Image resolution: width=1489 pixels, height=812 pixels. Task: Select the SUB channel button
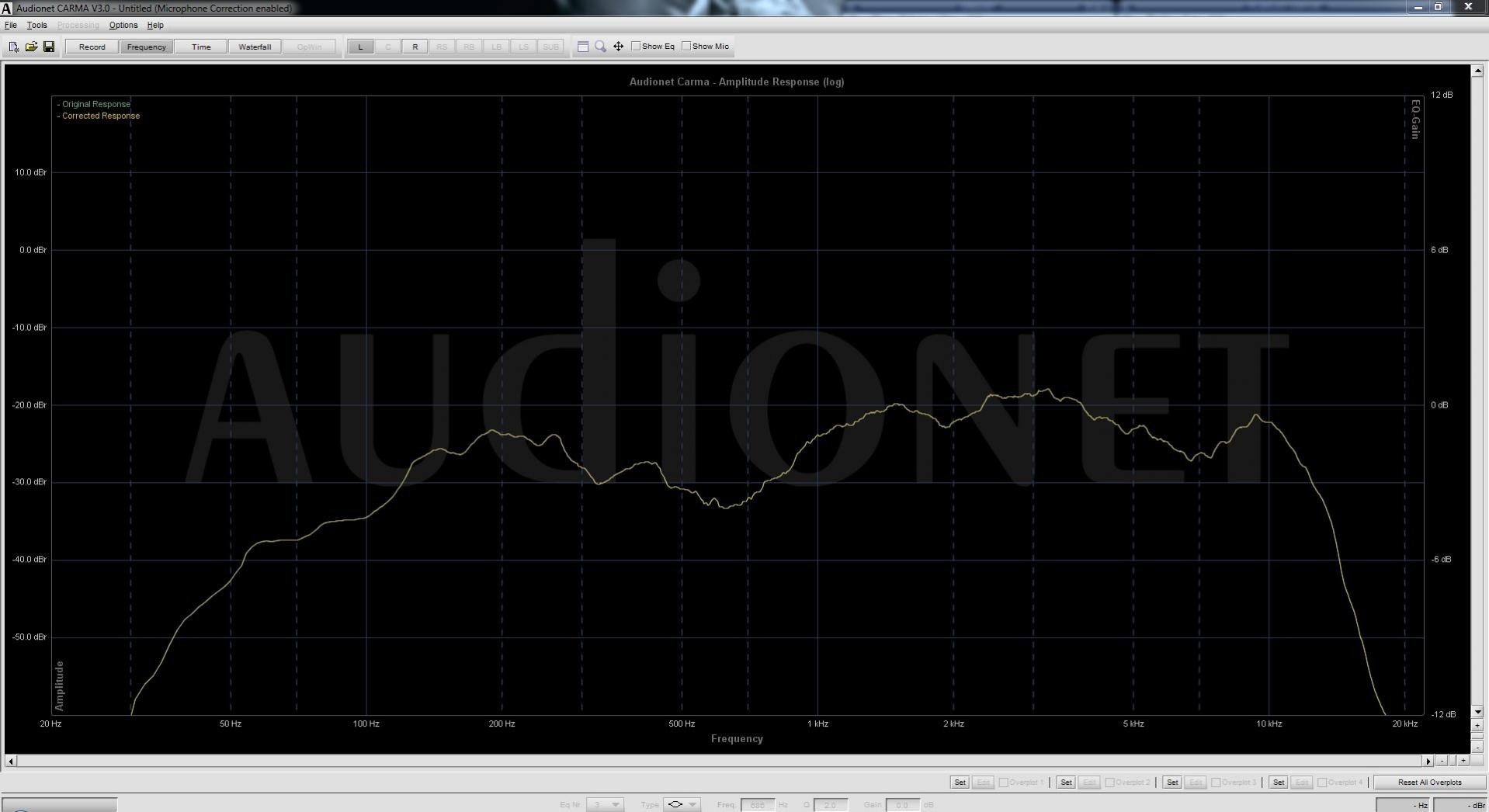(x=550, y=47)
